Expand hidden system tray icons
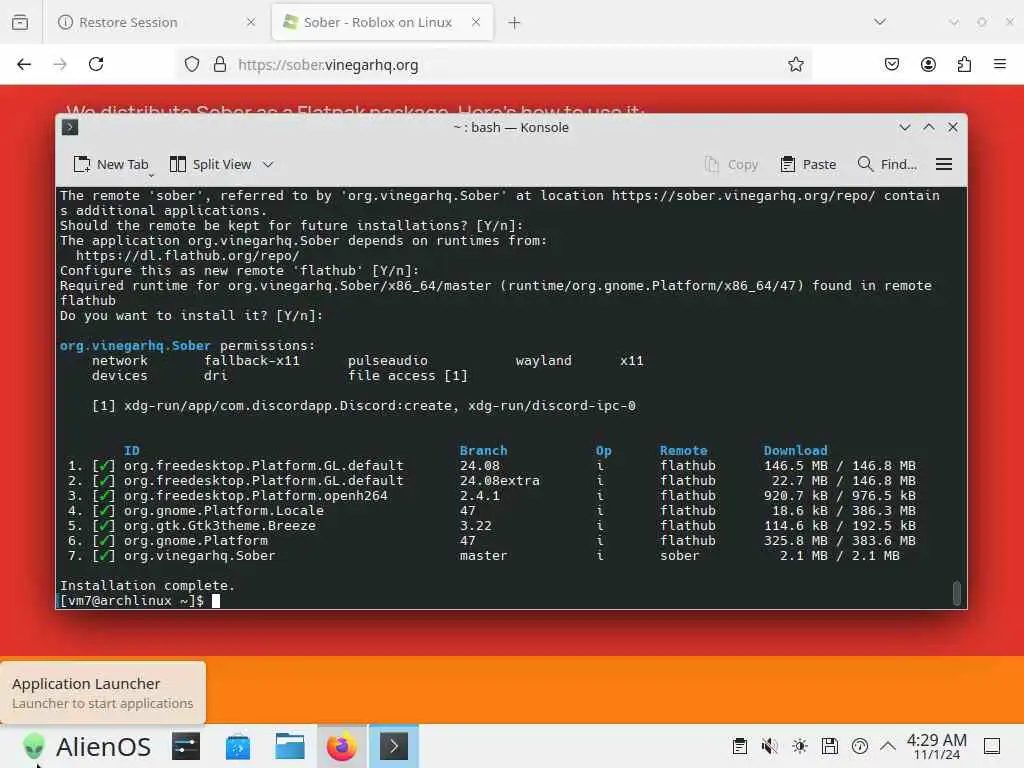 (888, 746)
